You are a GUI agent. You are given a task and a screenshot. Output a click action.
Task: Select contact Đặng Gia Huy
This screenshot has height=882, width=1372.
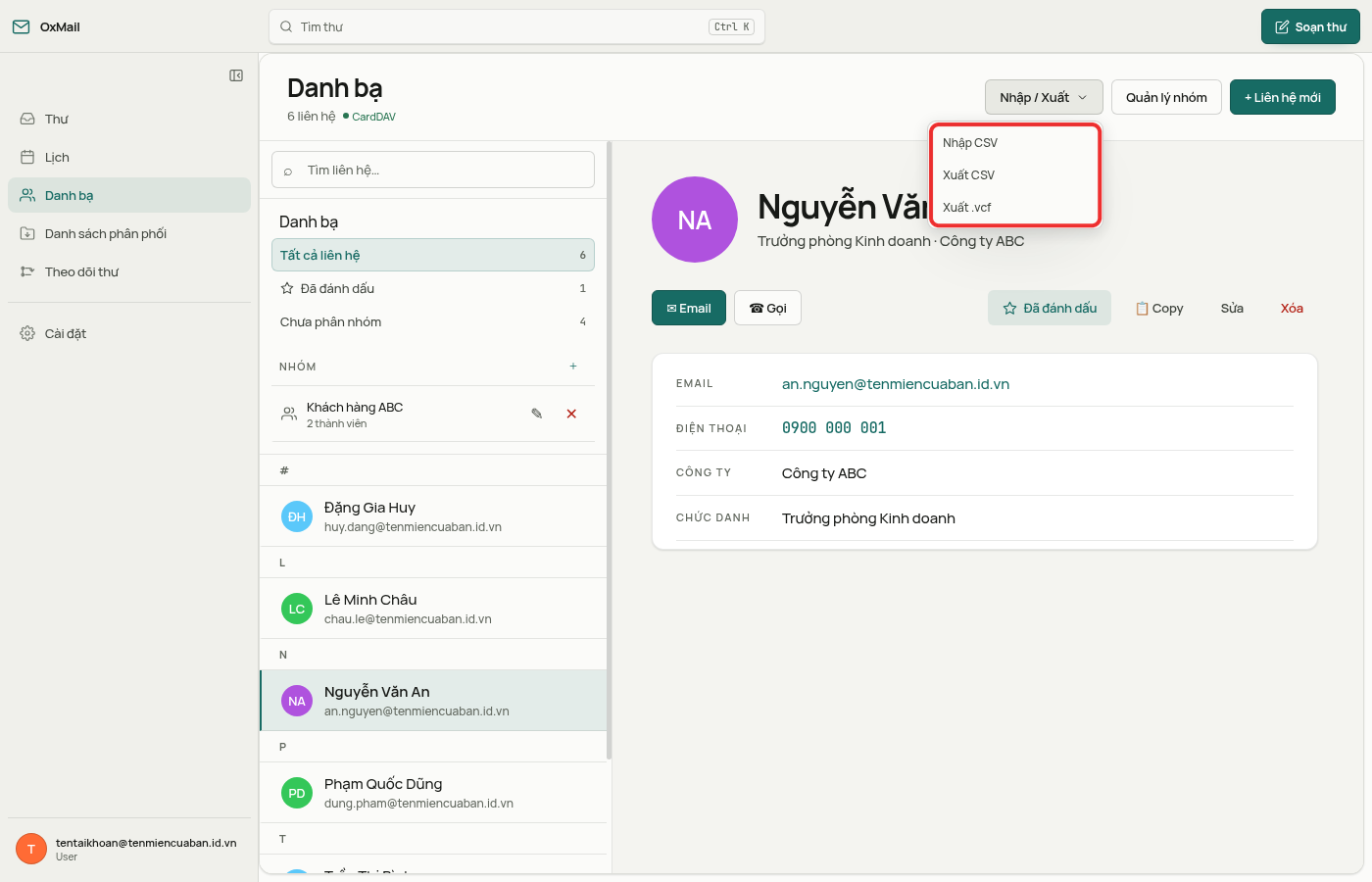tap(433, 516)
